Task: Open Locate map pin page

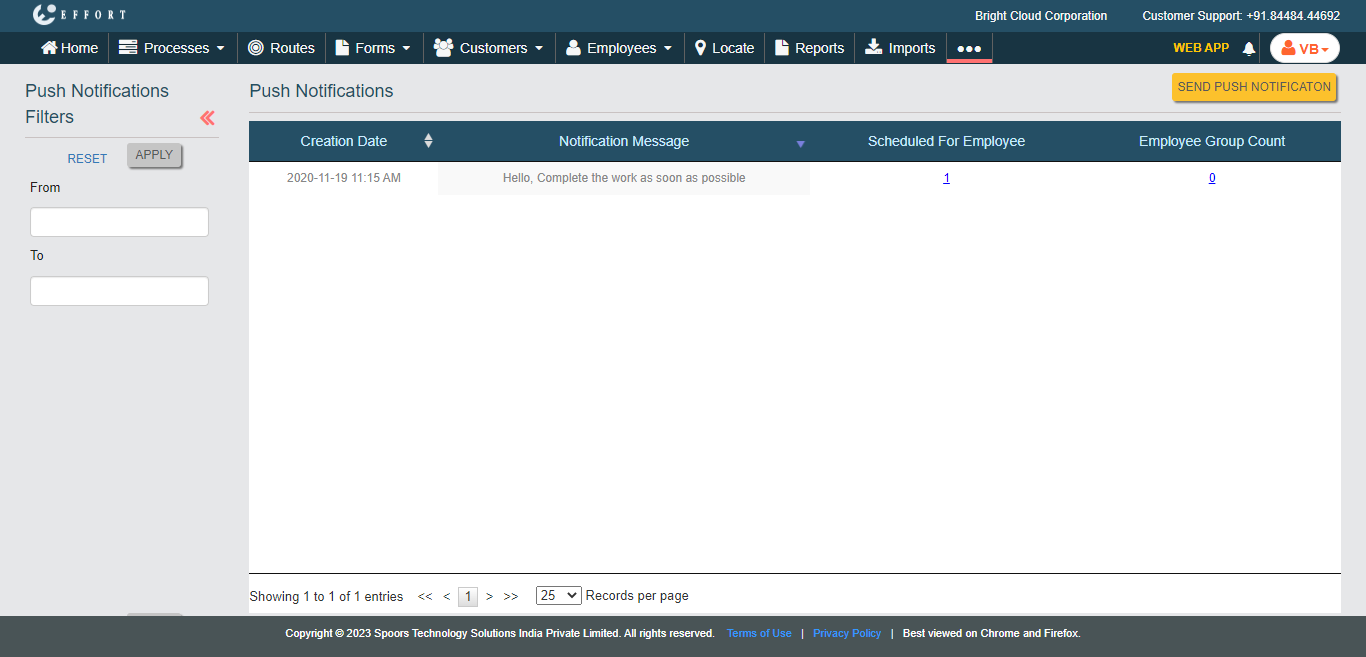Action: [724, 48]
